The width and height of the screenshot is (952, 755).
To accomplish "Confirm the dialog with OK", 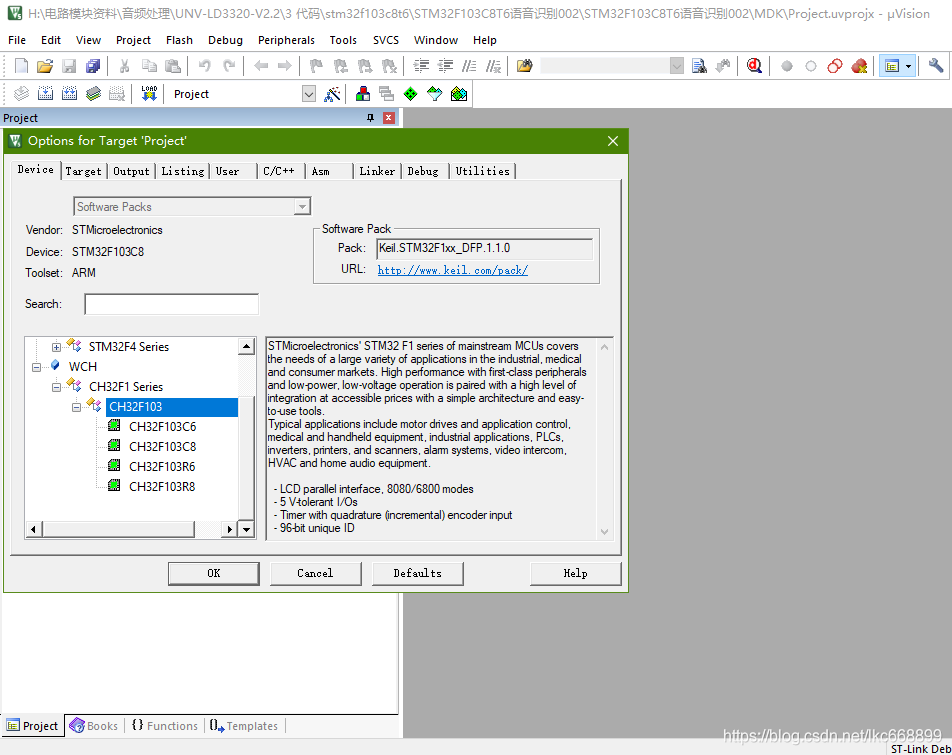I will pos(214,574).
